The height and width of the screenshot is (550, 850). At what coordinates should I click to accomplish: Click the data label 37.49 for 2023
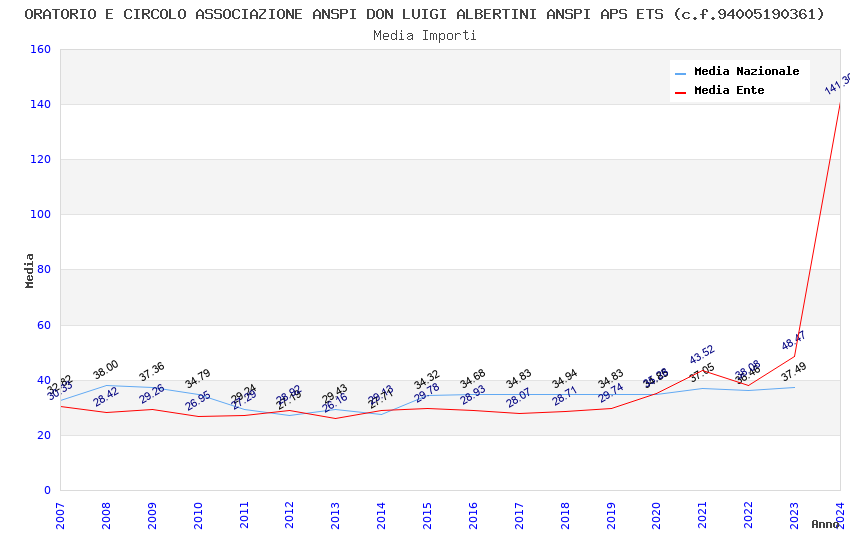click(x=794, y=372)
